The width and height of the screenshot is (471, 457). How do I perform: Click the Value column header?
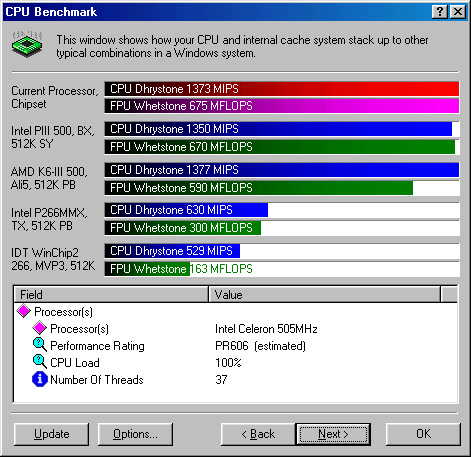click(324, 294)
